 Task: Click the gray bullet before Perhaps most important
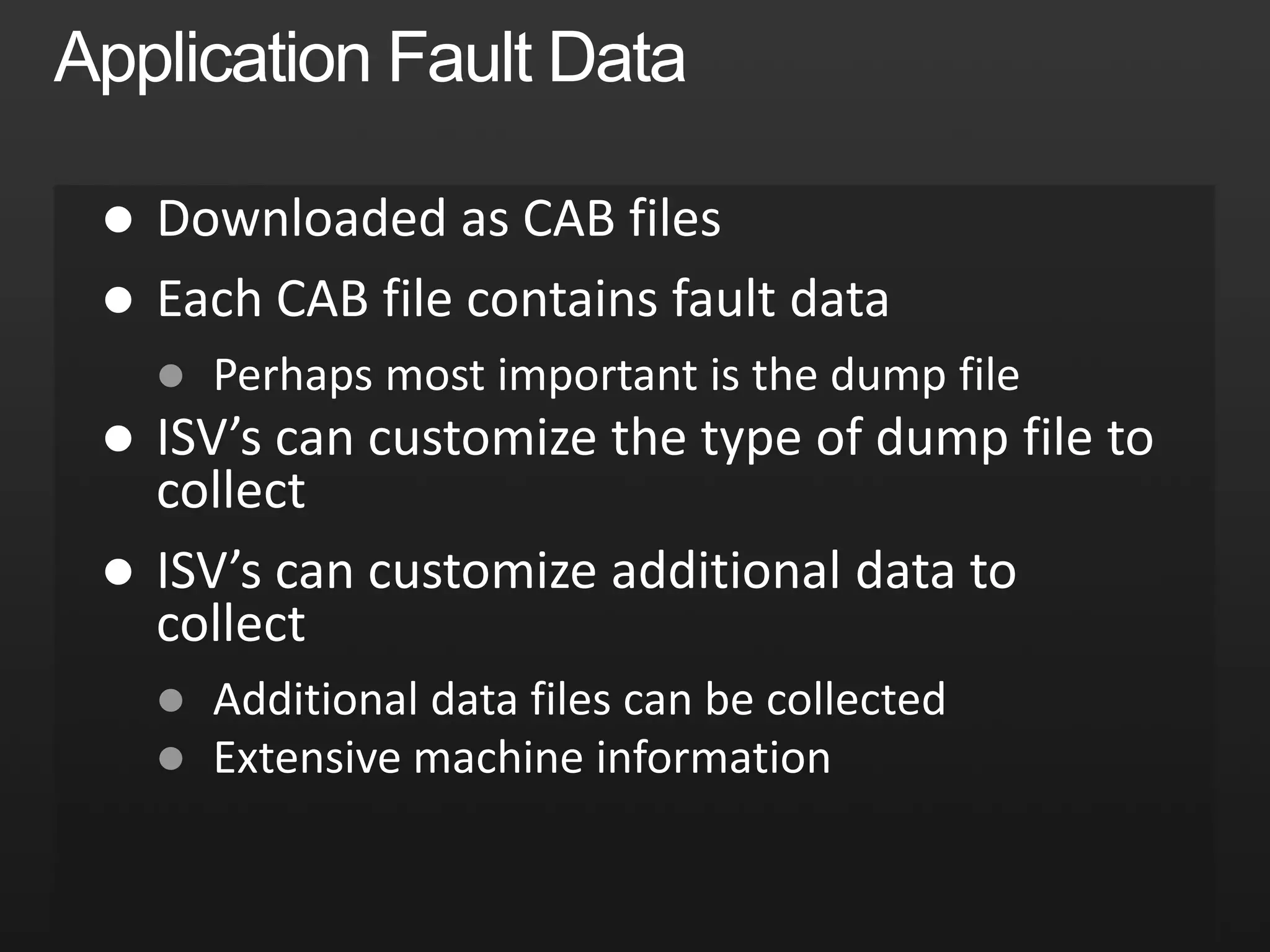coord(171,376)
